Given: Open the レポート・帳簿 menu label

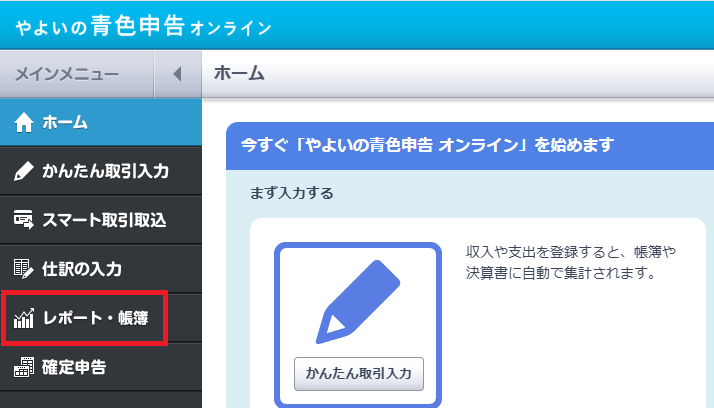Looking at the screenshot, I should pyautogui.click(x=96, y=318).
